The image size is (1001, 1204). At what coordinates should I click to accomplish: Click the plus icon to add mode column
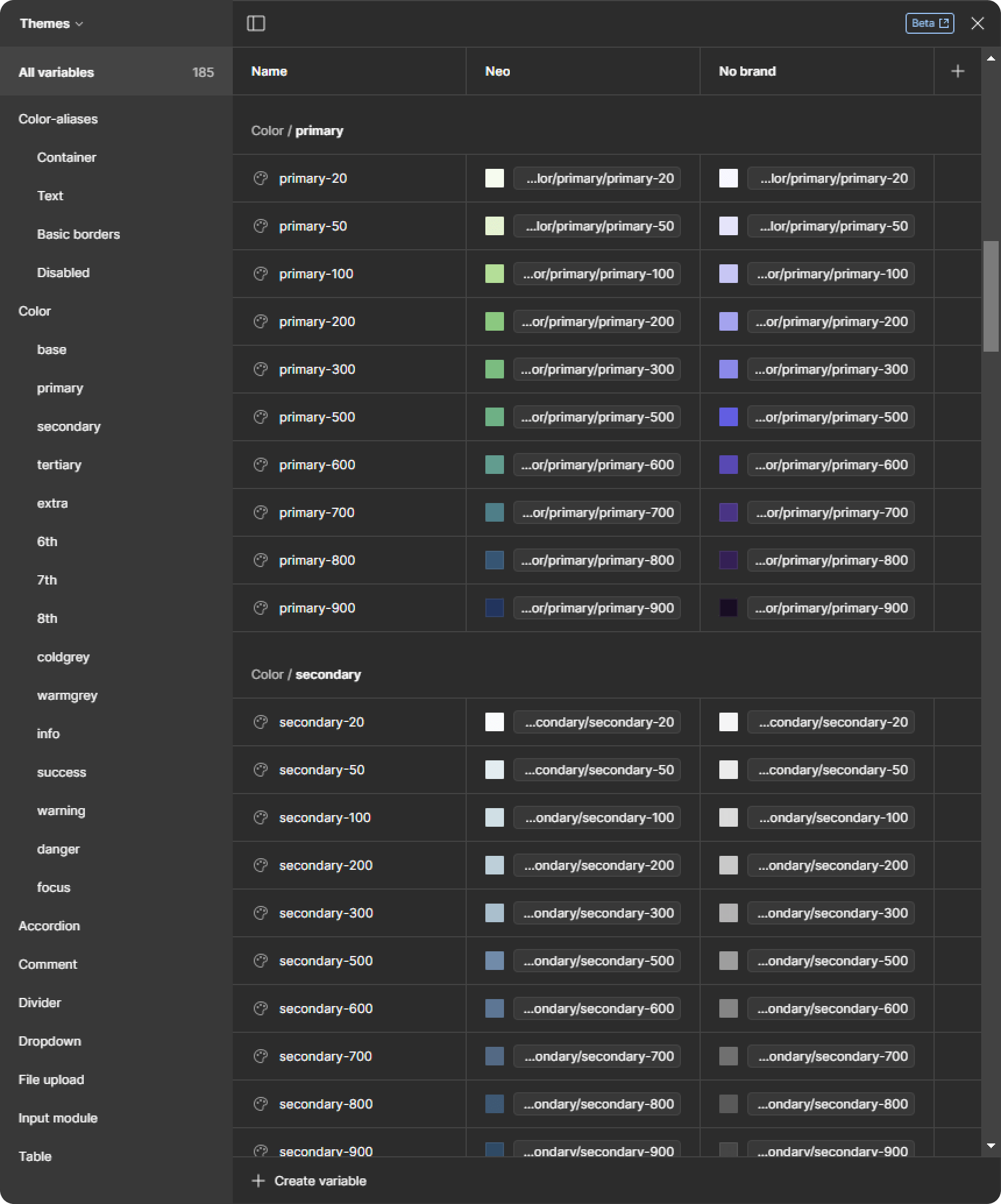pos(957,71)
